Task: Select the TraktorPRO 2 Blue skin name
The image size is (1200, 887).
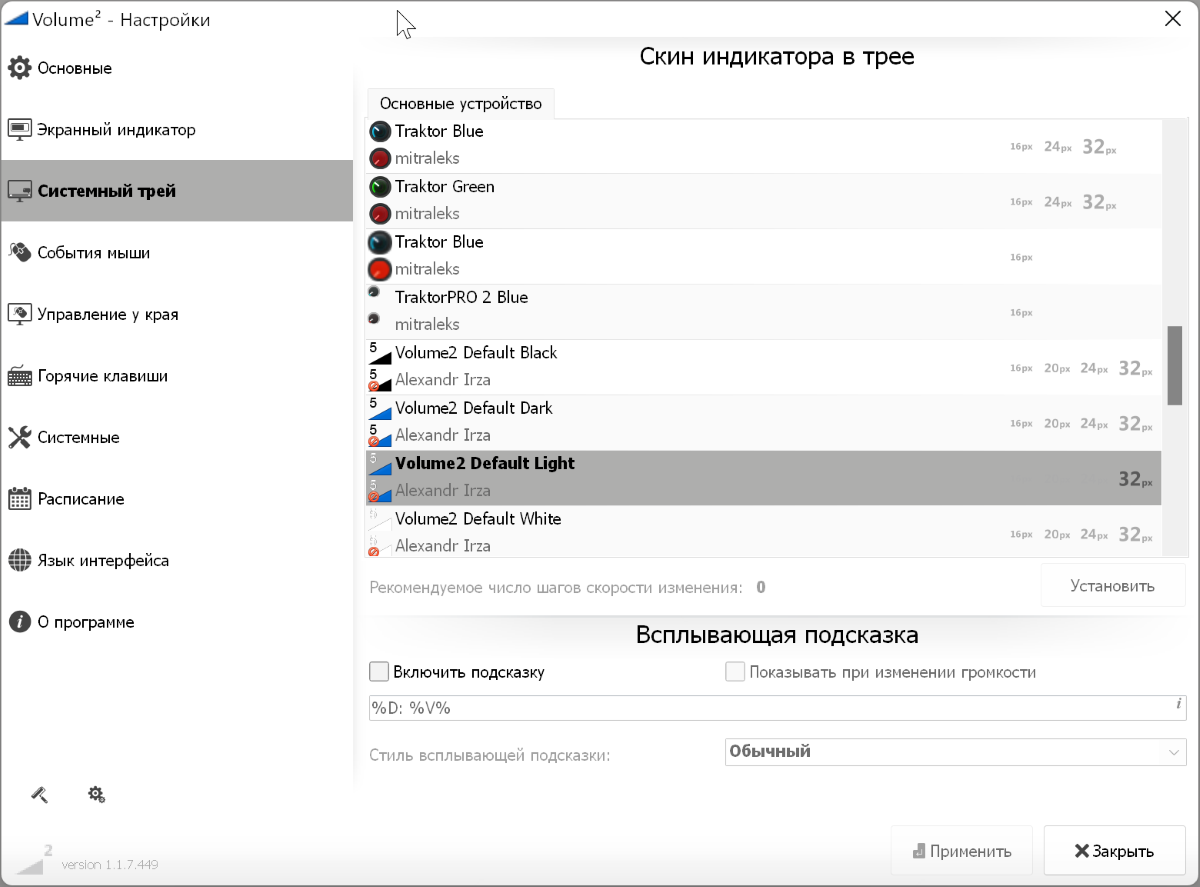Action: [x=461, y=297]
